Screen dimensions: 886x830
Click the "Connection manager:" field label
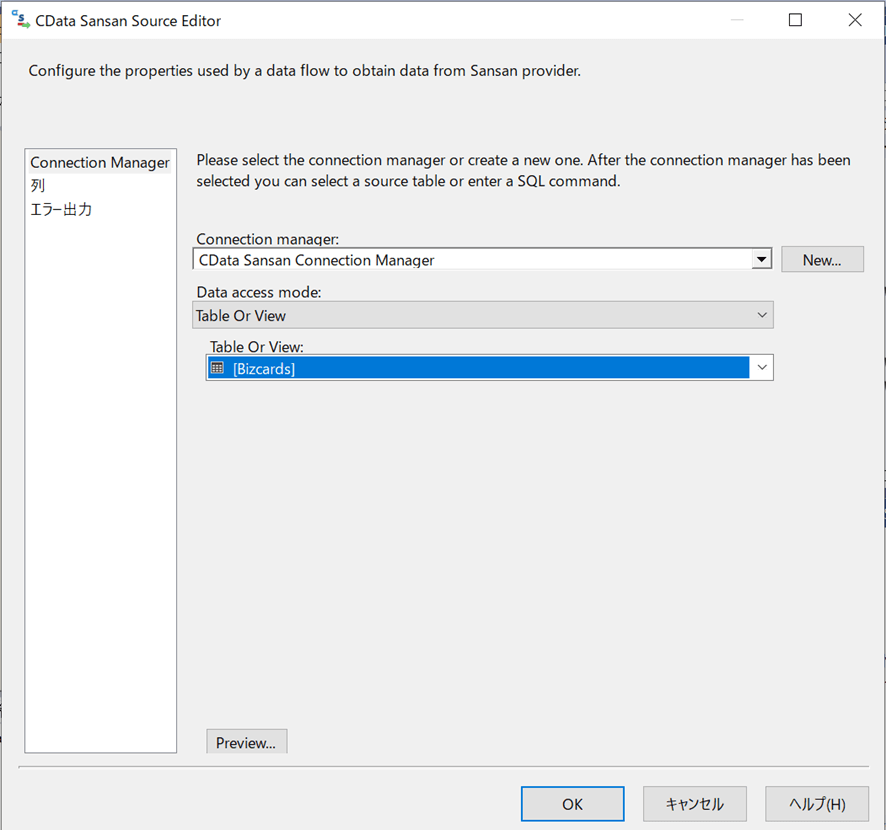coord(268,239)
